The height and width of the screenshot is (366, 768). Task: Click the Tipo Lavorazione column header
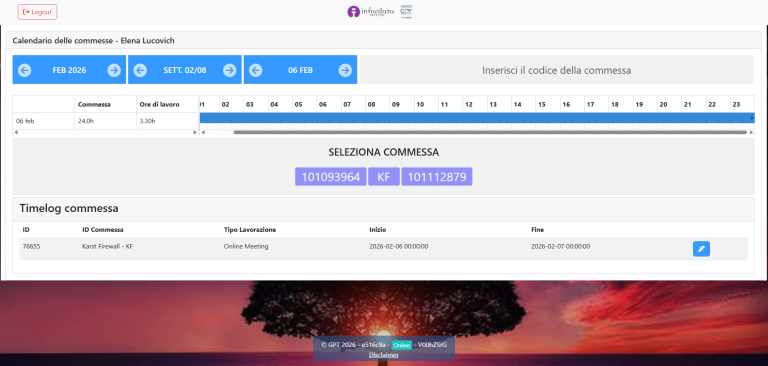[250, 229]
